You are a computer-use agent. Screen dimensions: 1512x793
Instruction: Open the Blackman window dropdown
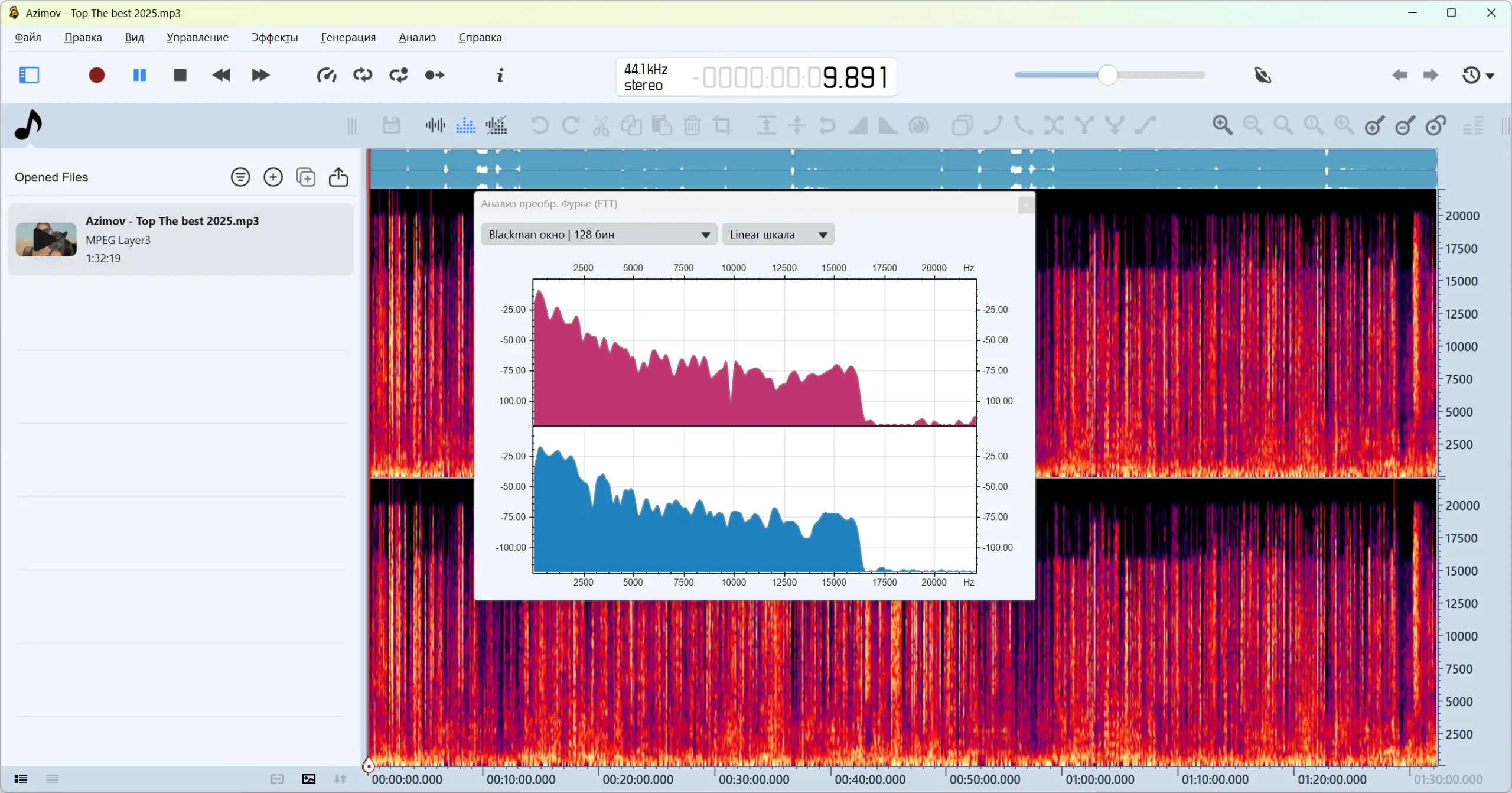(599, 235)
